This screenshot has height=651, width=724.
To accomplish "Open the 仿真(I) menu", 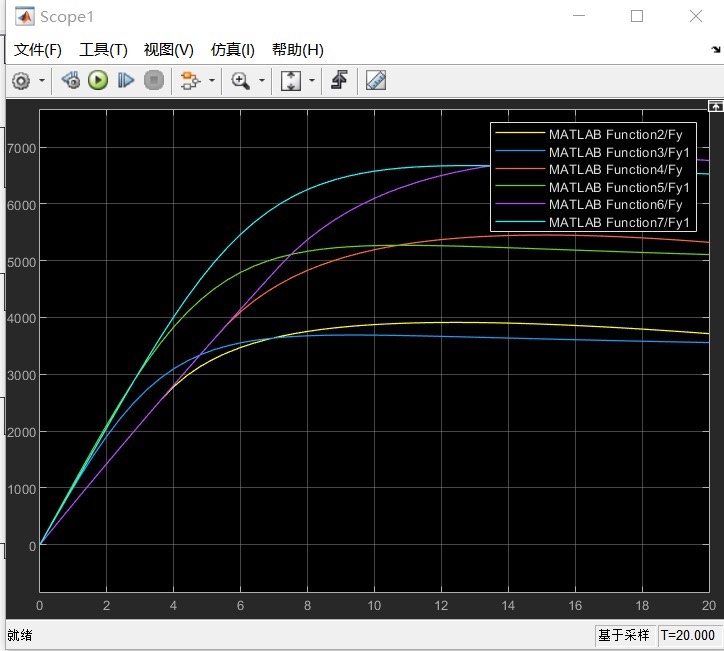I will tap(233, 49).
